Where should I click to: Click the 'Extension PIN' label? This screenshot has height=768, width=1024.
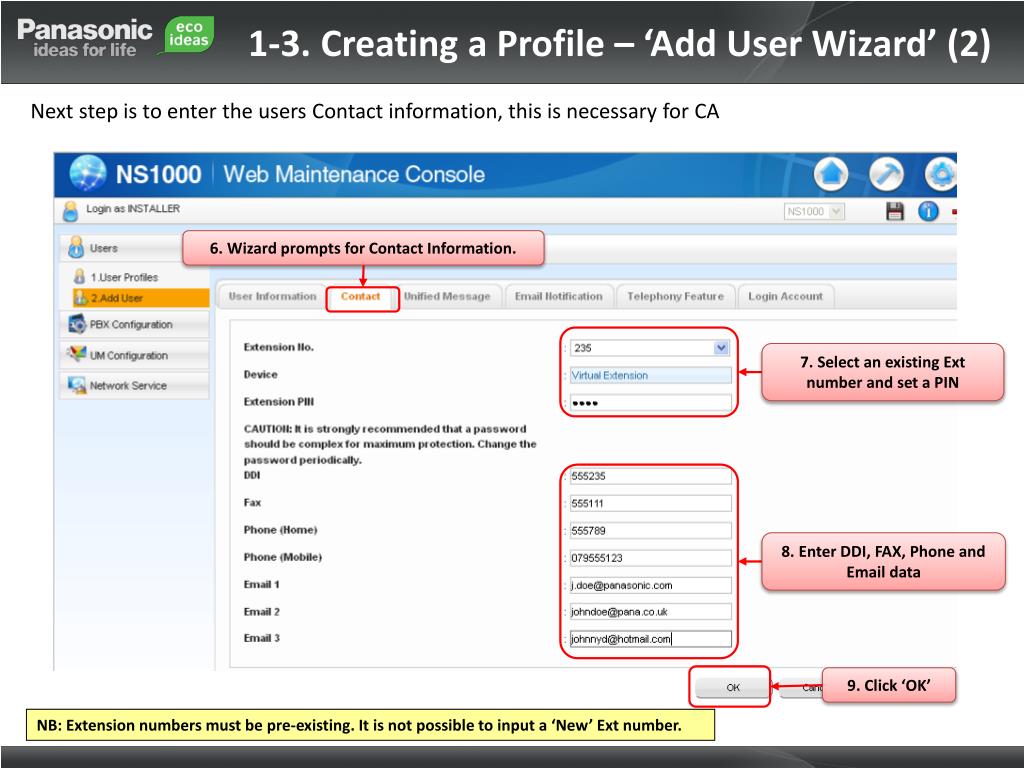[279, 402]
